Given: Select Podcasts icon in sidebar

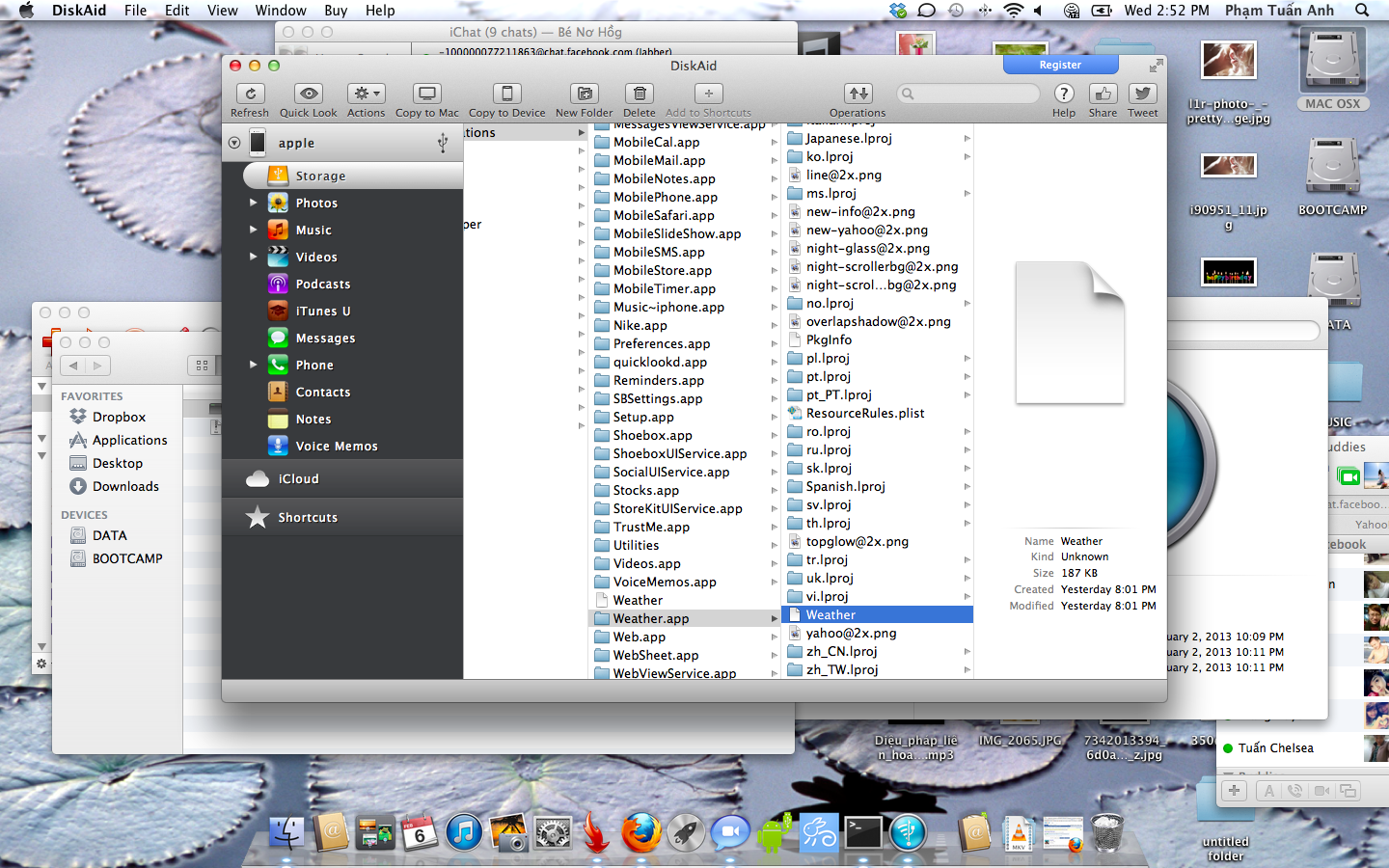Looking at the screenshot, I should 278,284.
